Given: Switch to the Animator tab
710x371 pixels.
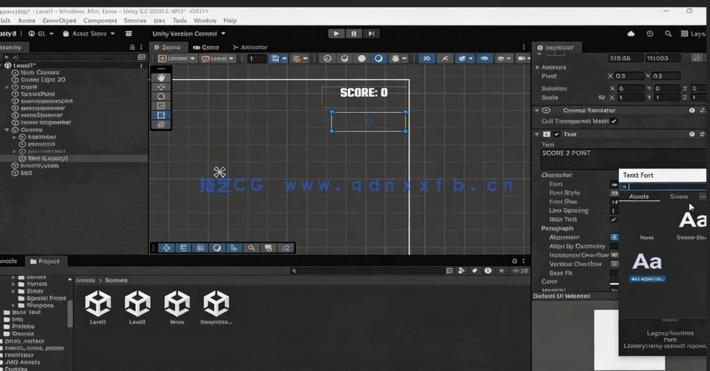Looking at the screenshot, I should 250,47.
